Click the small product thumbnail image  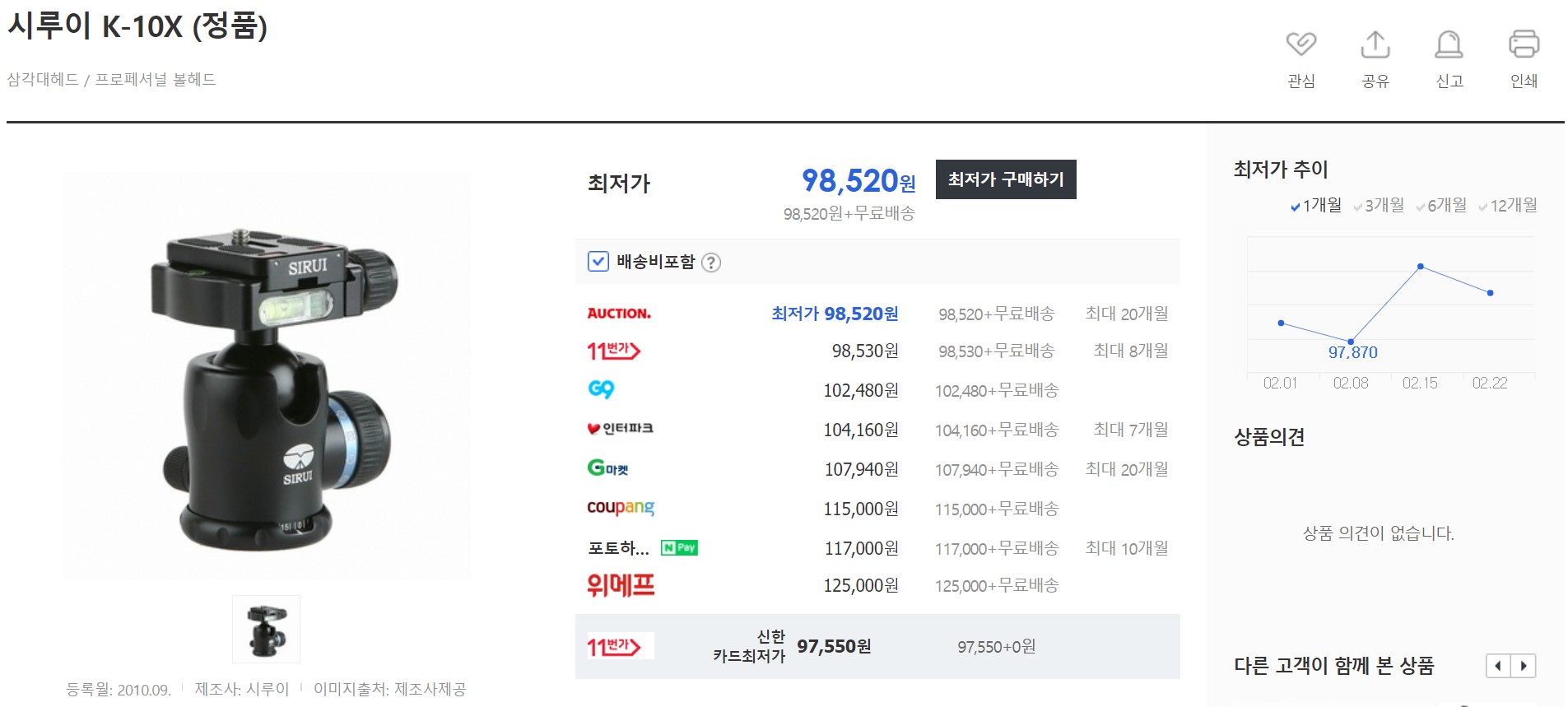click(x=266, y=630)
